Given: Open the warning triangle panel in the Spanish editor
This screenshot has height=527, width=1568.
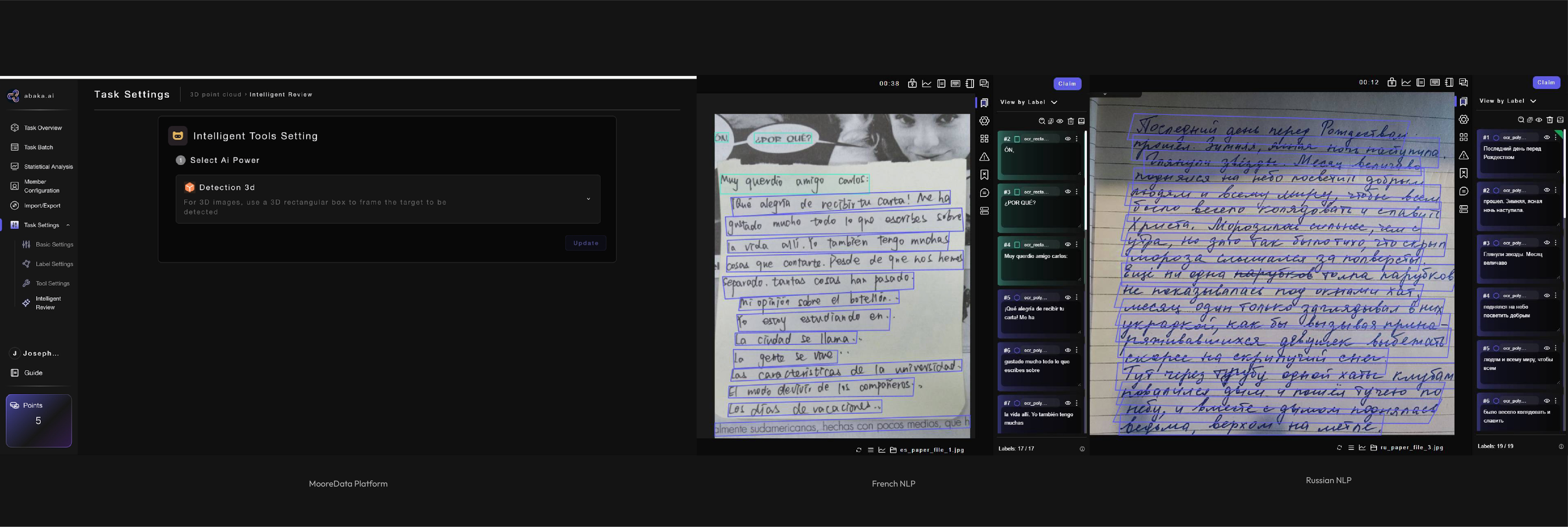Looking at the screenshot, I should point(984,157).
